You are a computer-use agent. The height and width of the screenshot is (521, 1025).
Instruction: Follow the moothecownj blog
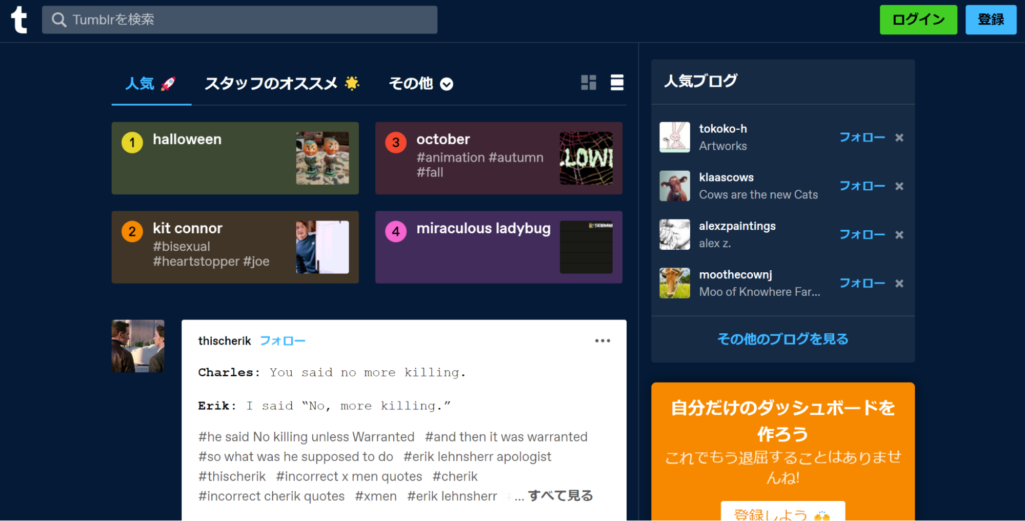[x=861, y=283]
